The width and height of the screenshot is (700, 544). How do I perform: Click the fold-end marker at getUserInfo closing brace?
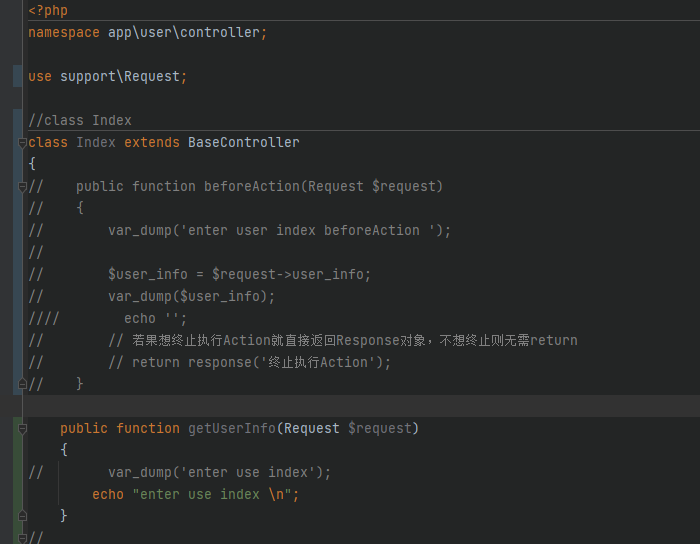pos(22,516)
